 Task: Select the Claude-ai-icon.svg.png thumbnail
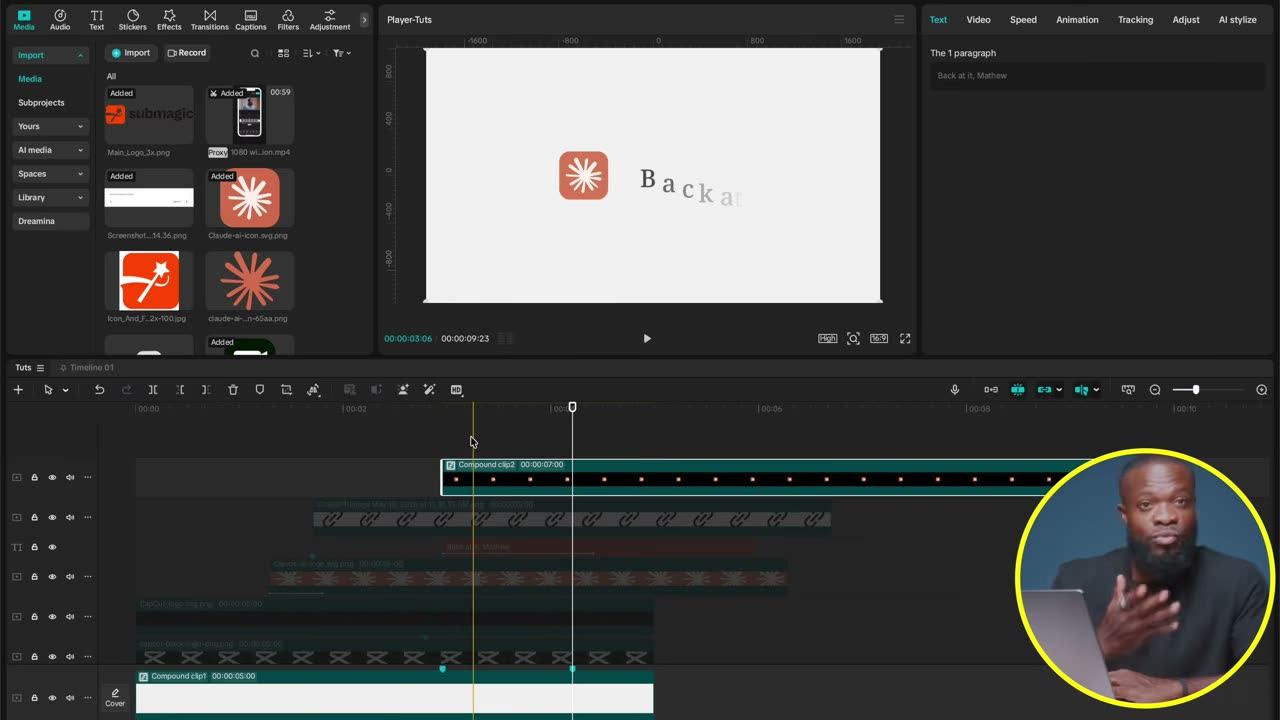click(249, 197)
